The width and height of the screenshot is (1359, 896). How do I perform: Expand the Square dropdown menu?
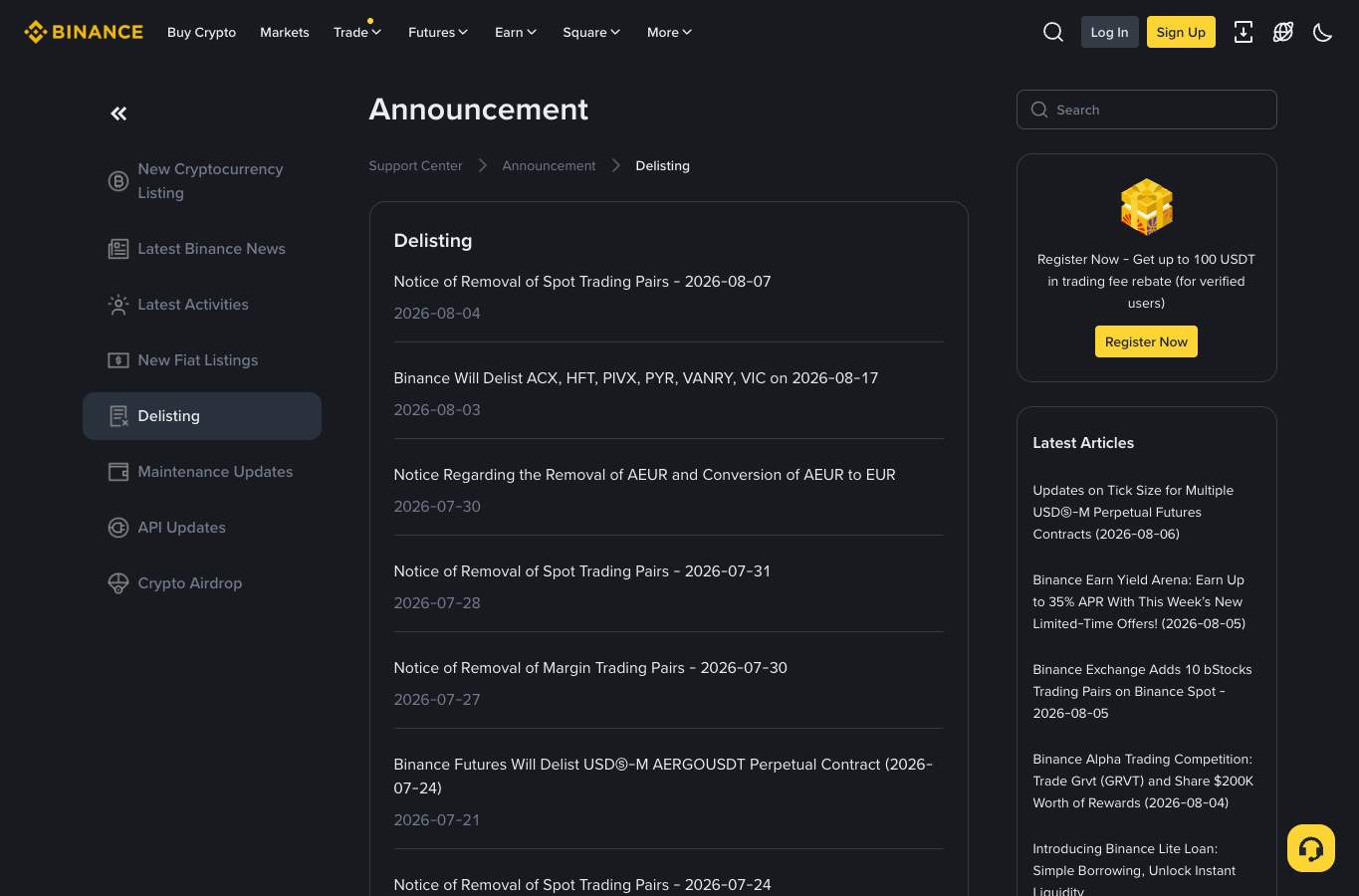pos(591,32)
